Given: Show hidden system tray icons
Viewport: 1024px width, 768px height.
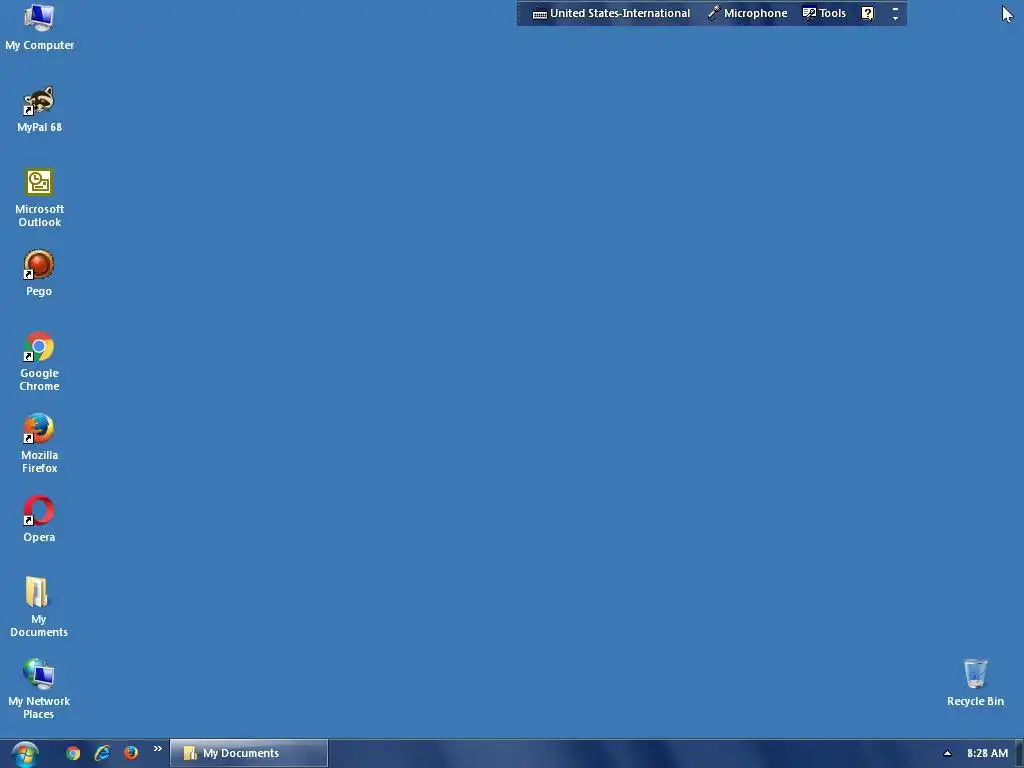Looking at the screenshot, I should [947, 753].
